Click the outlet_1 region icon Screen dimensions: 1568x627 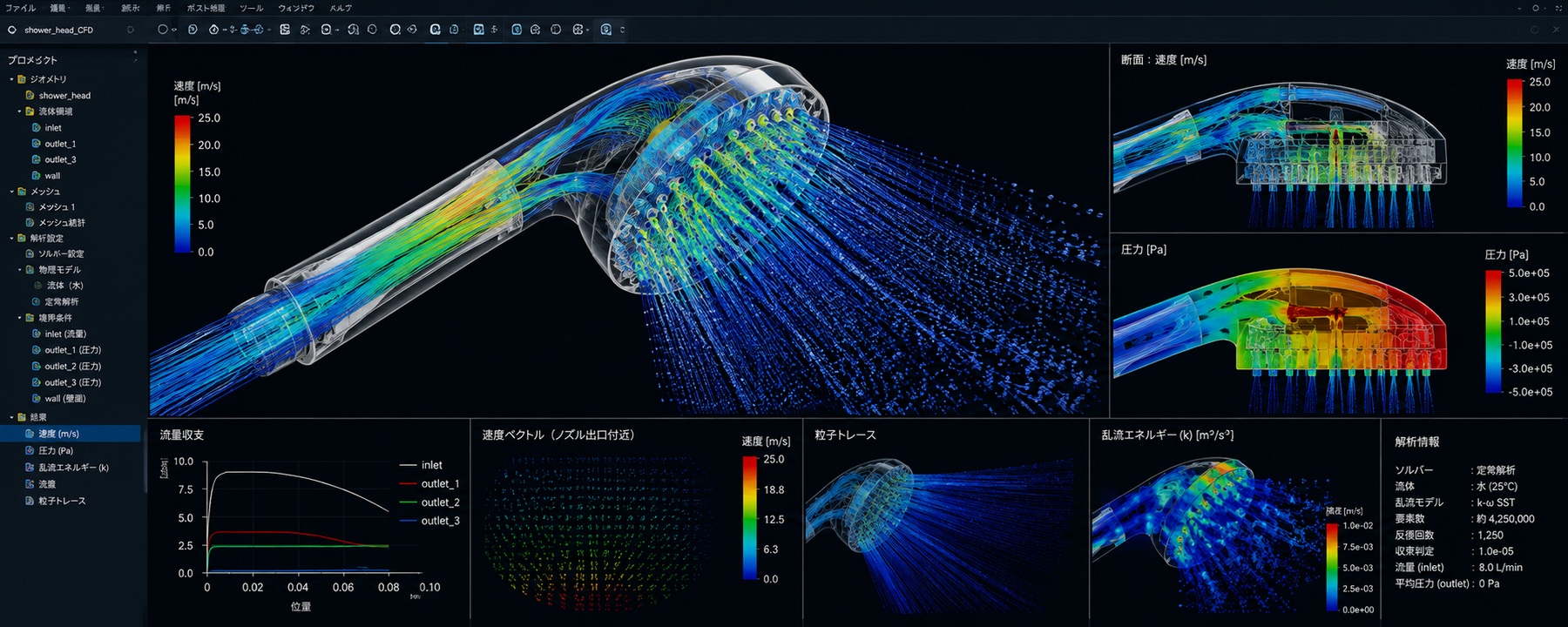tap(37, 144)
